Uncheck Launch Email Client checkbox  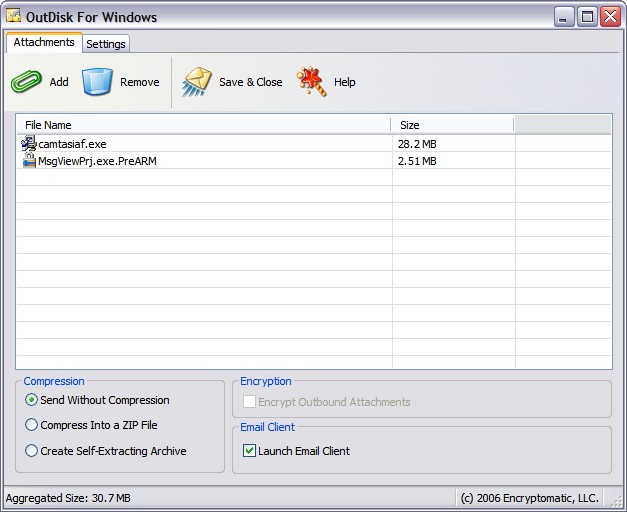(249, 451)
